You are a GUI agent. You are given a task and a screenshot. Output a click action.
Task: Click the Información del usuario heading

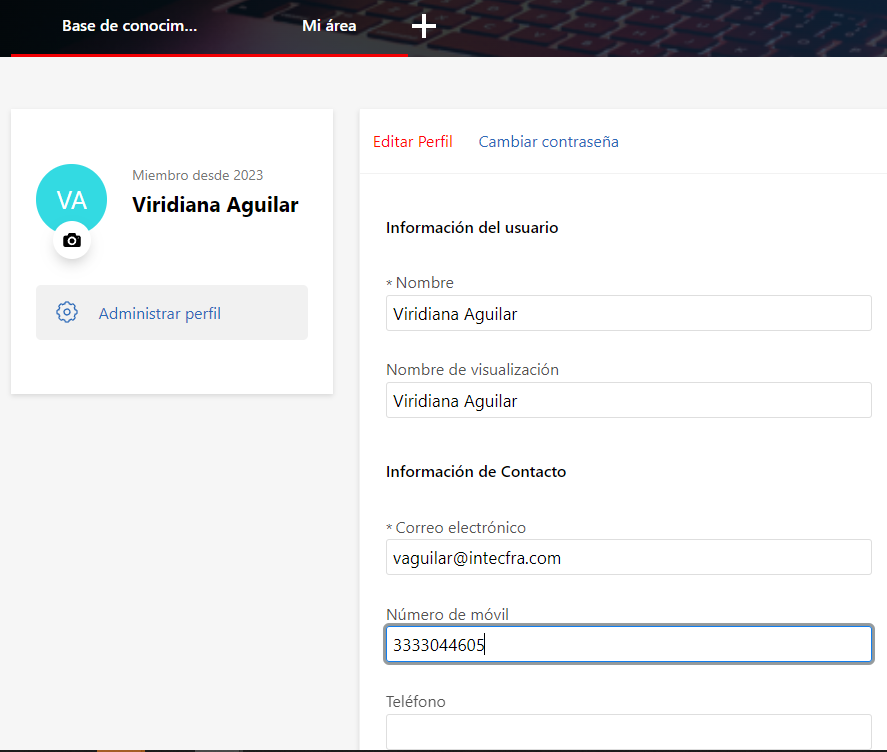coord(472,227)
